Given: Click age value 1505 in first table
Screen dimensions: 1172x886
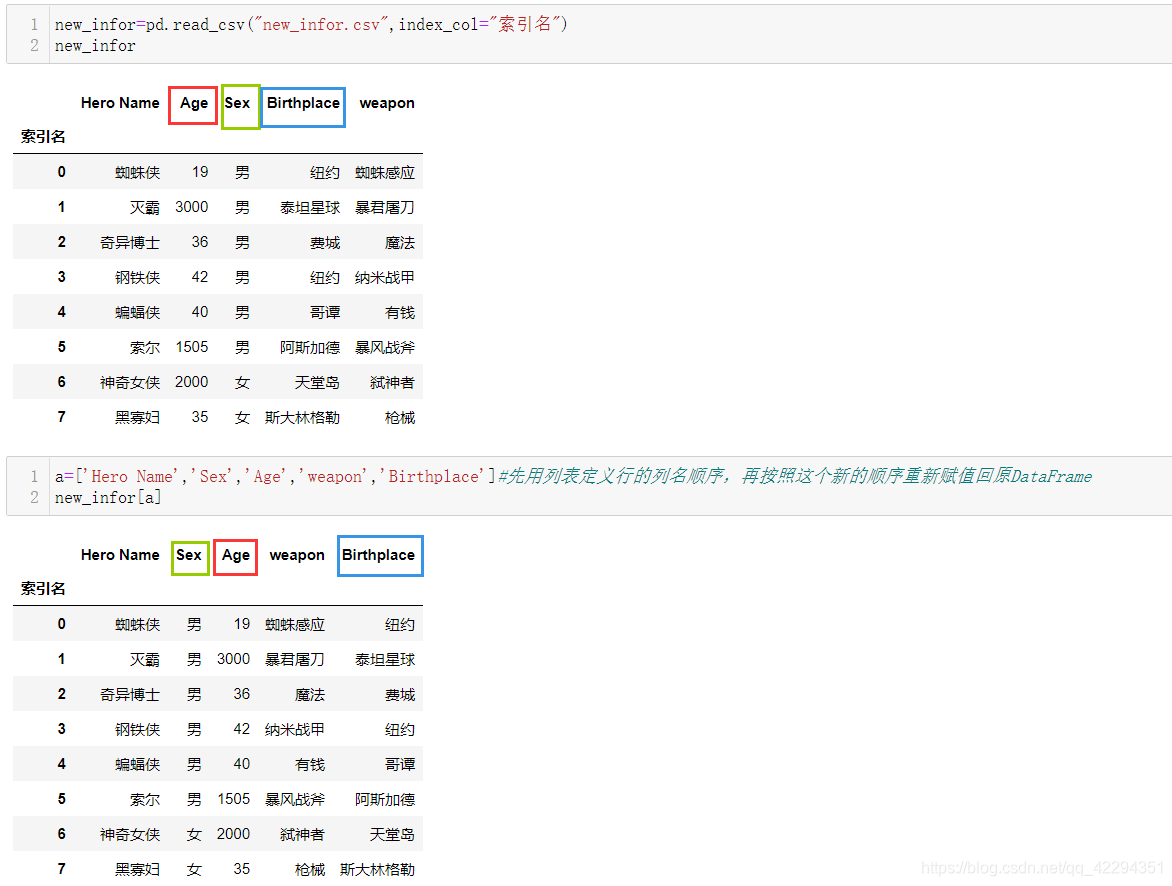Looking at the screenshot, I should (191, 347).
